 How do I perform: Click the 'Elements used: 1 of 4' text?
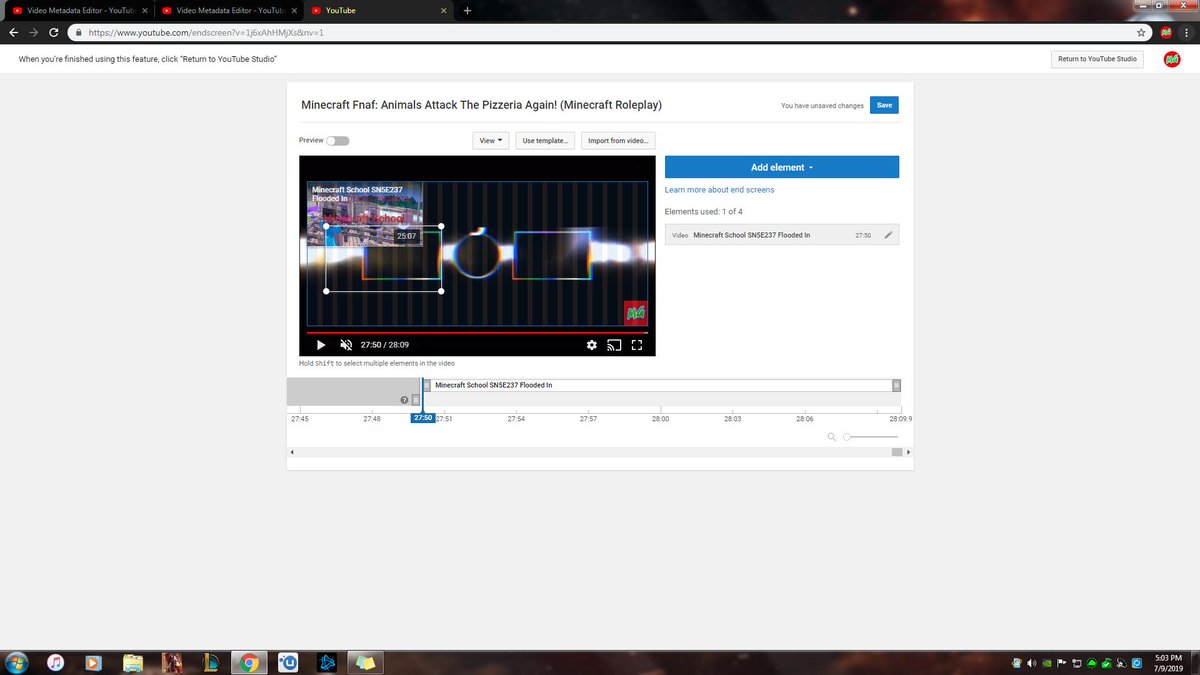(x=704, y=212)
